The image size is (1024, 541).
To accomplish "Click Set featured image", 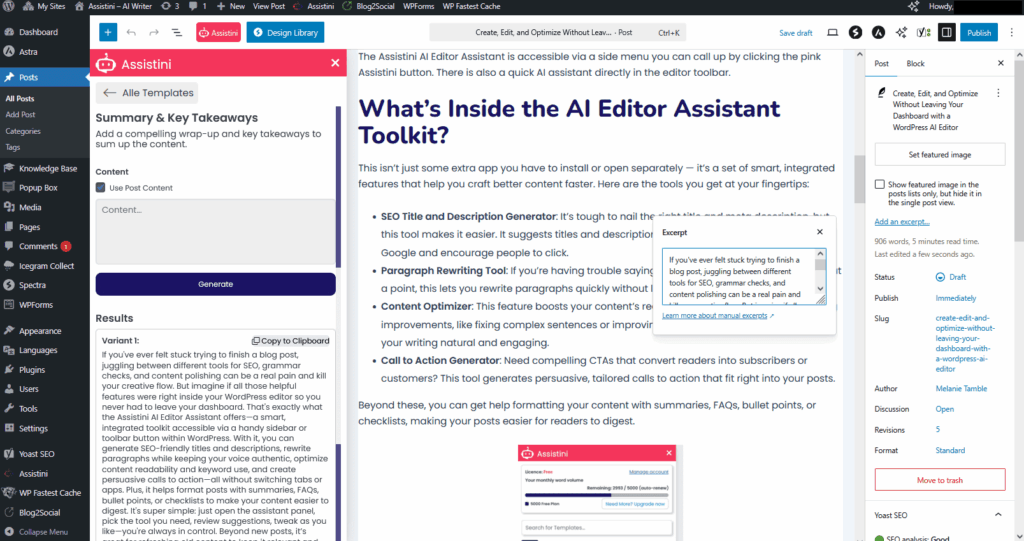I will coord(940,155).
